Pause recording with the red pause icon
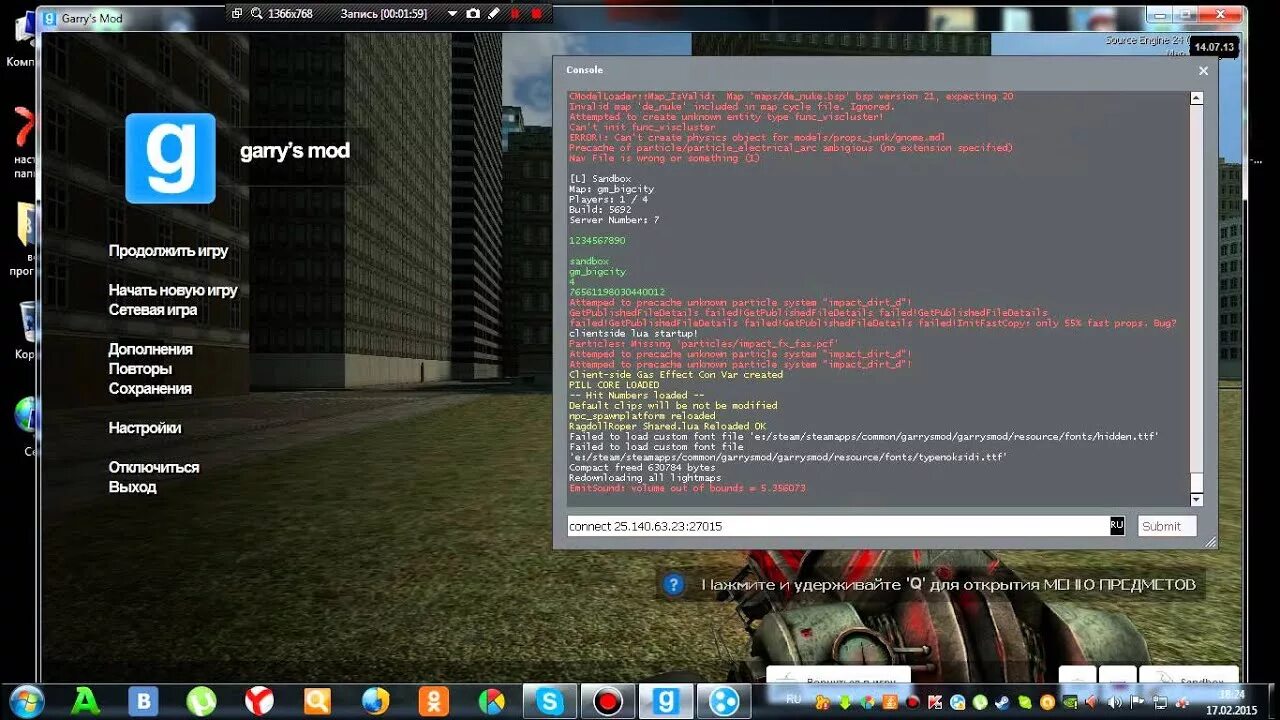This screenshot has width=1280, height=720. [515, 13]
